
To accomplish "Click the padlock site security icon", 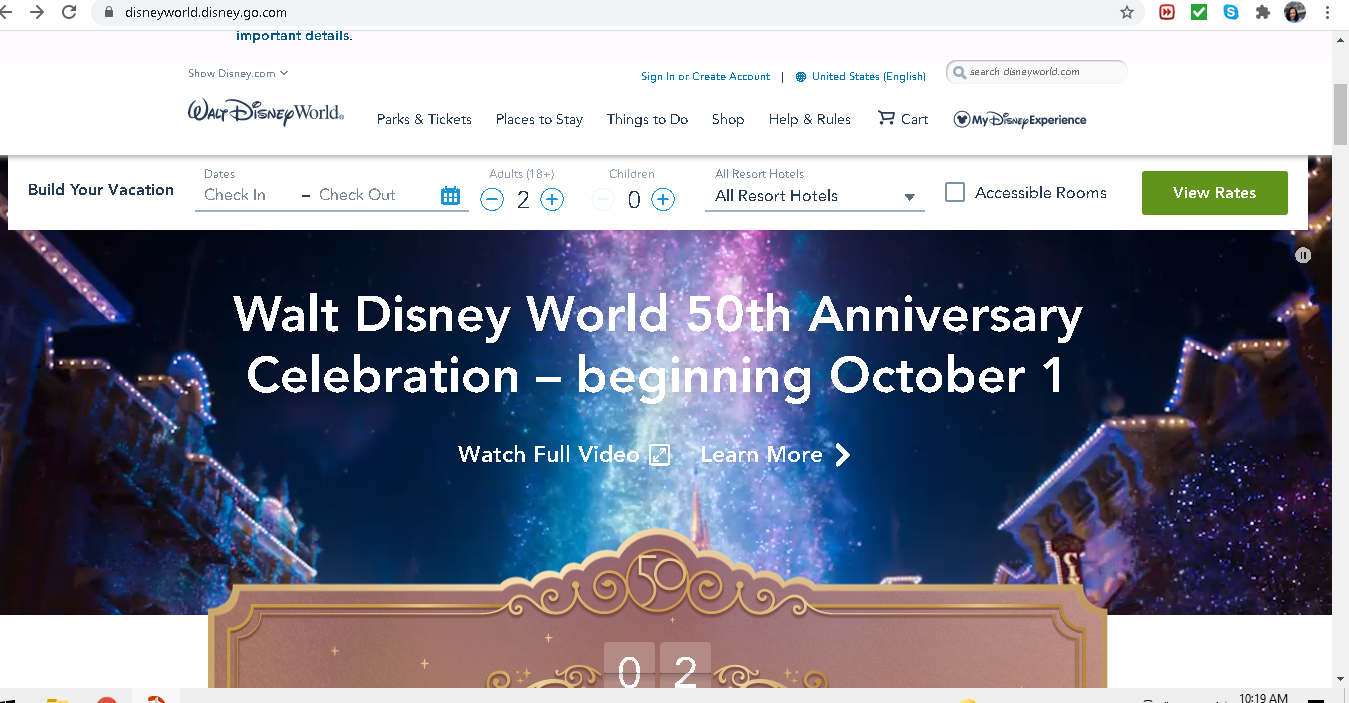I will [x=109, y=13].
